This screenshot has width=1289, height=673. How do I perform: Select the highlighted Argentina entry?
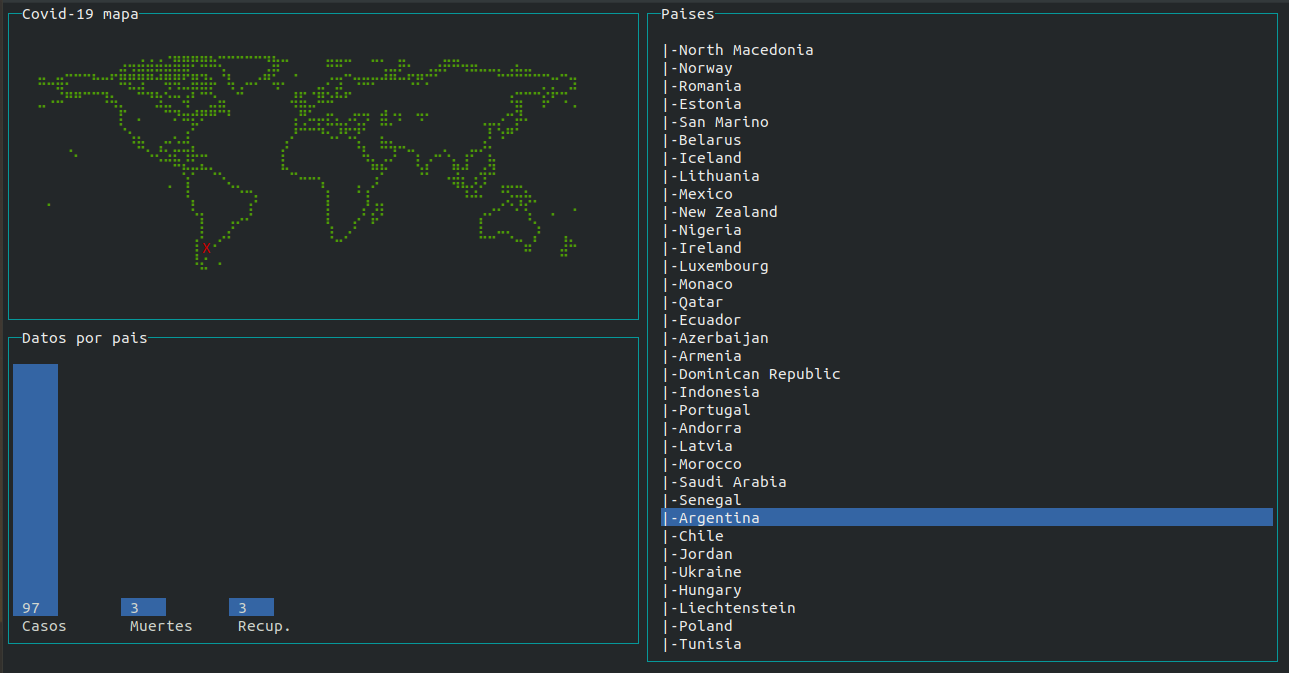coord(711,517)
